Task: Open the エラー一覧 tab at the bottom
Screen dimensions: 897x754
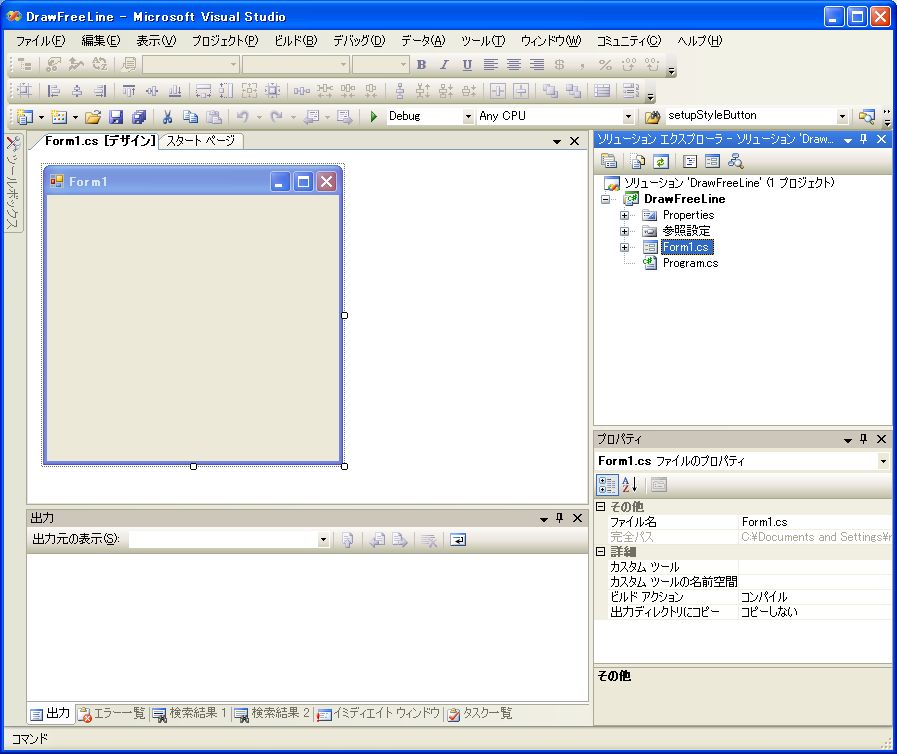Action: 113,714
